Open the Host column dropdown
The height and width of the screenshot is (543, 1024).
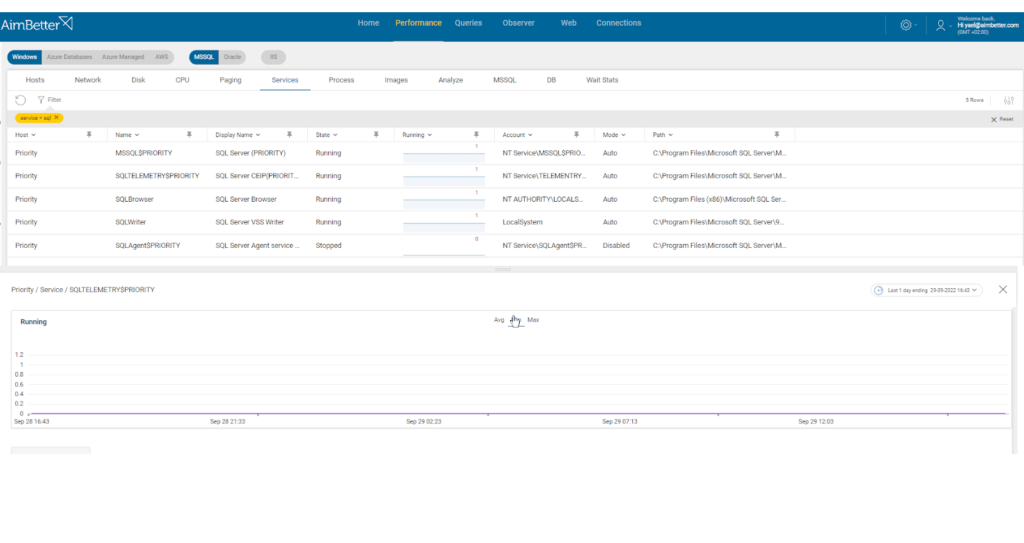tap(33, 135)
